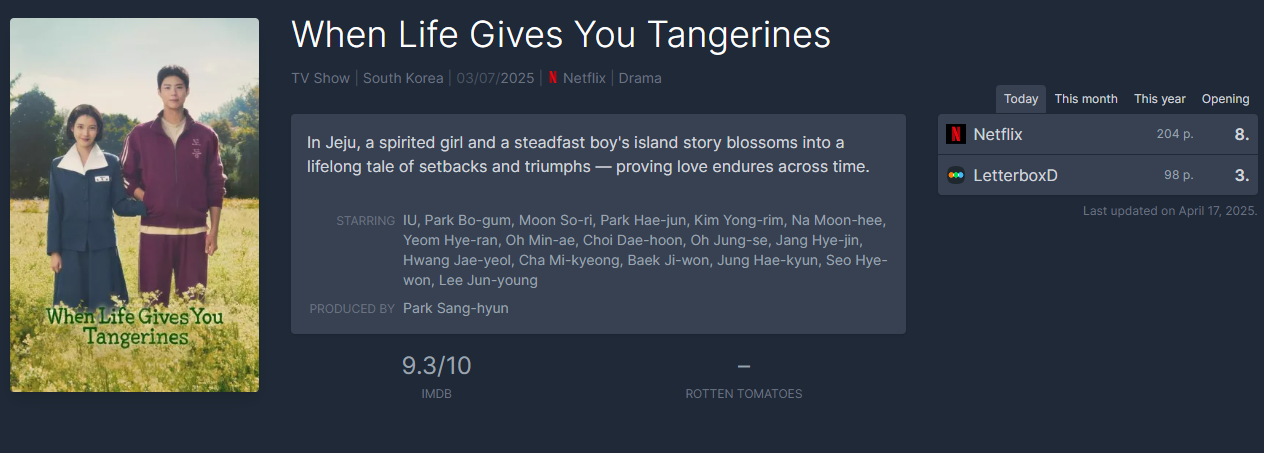
Task: Click the 2025 release year link
Action: (518, 78)
